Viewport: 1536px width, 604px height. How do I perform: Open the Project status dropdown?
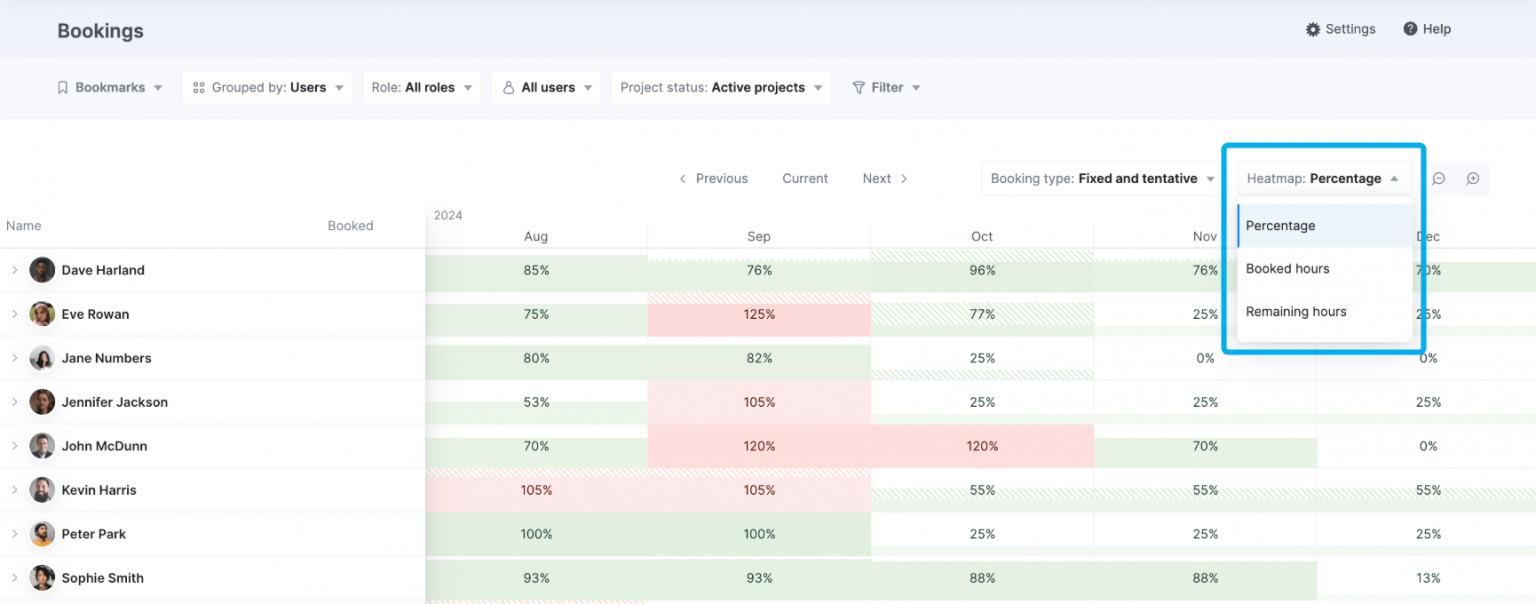coord(721,88)
